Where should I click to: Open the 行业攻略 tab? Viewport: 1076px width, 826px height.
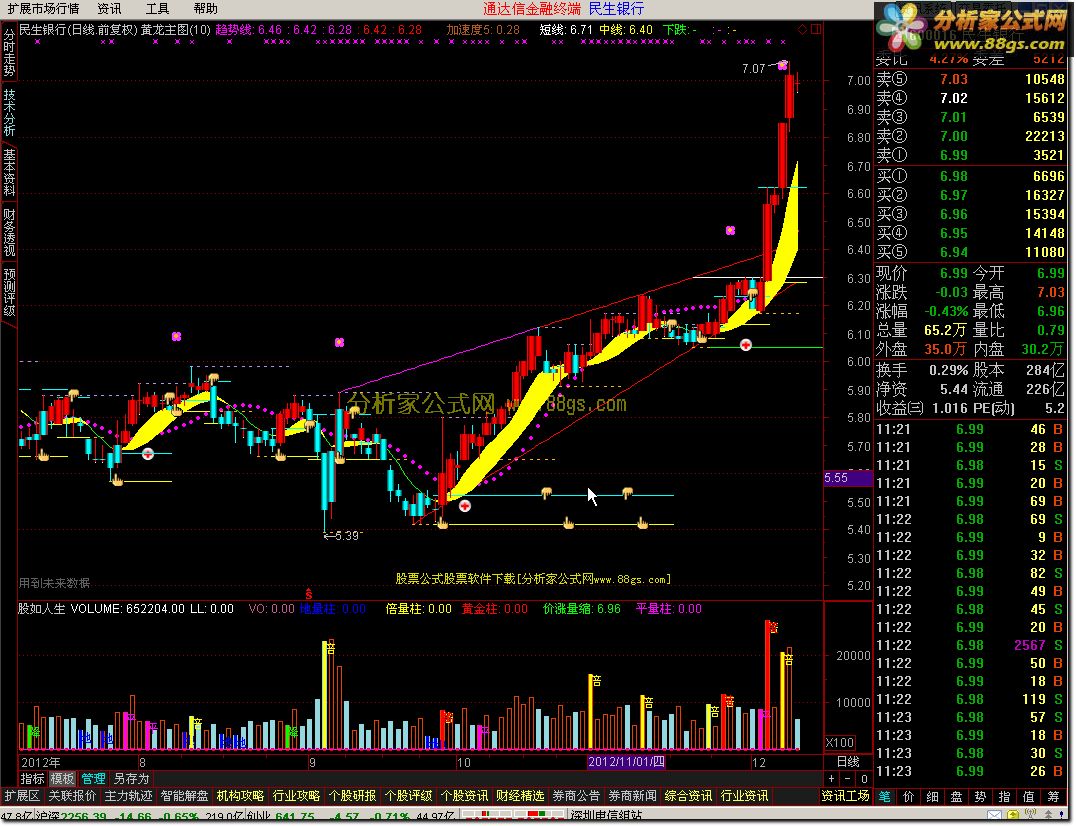click(296, 796)
